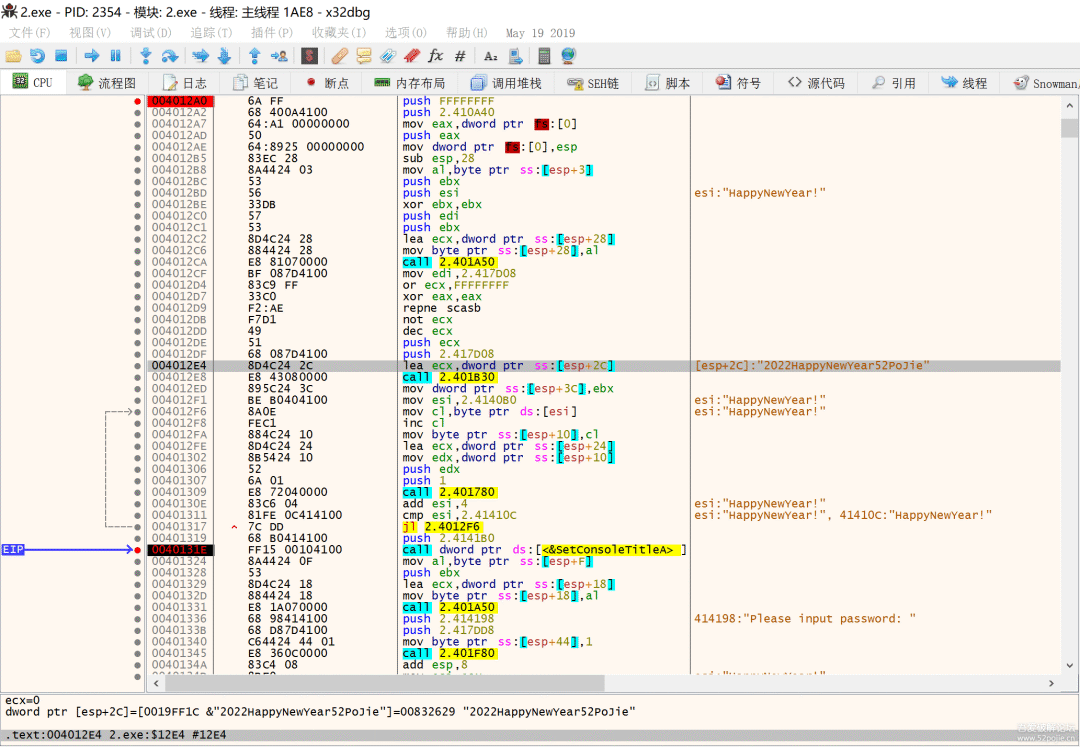The height and width of the screenshot is (747, 1080).
Task: Toggle breakpoint dot at address 0040131E
Action: click(x=137, y=550)
